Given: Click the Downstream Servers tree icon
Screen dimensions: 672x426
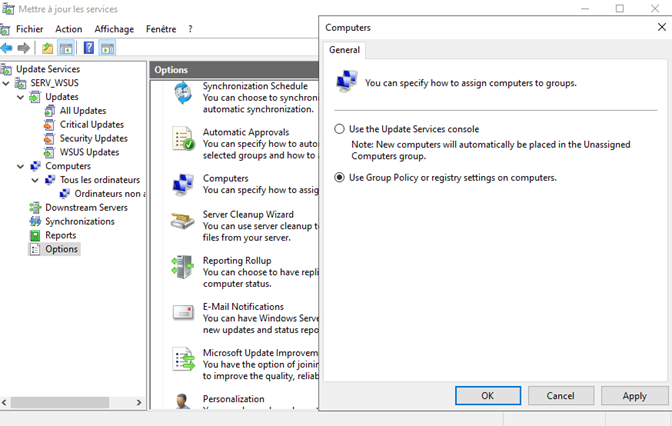Looking at the screenshot, I should click(x=35, y=207).
